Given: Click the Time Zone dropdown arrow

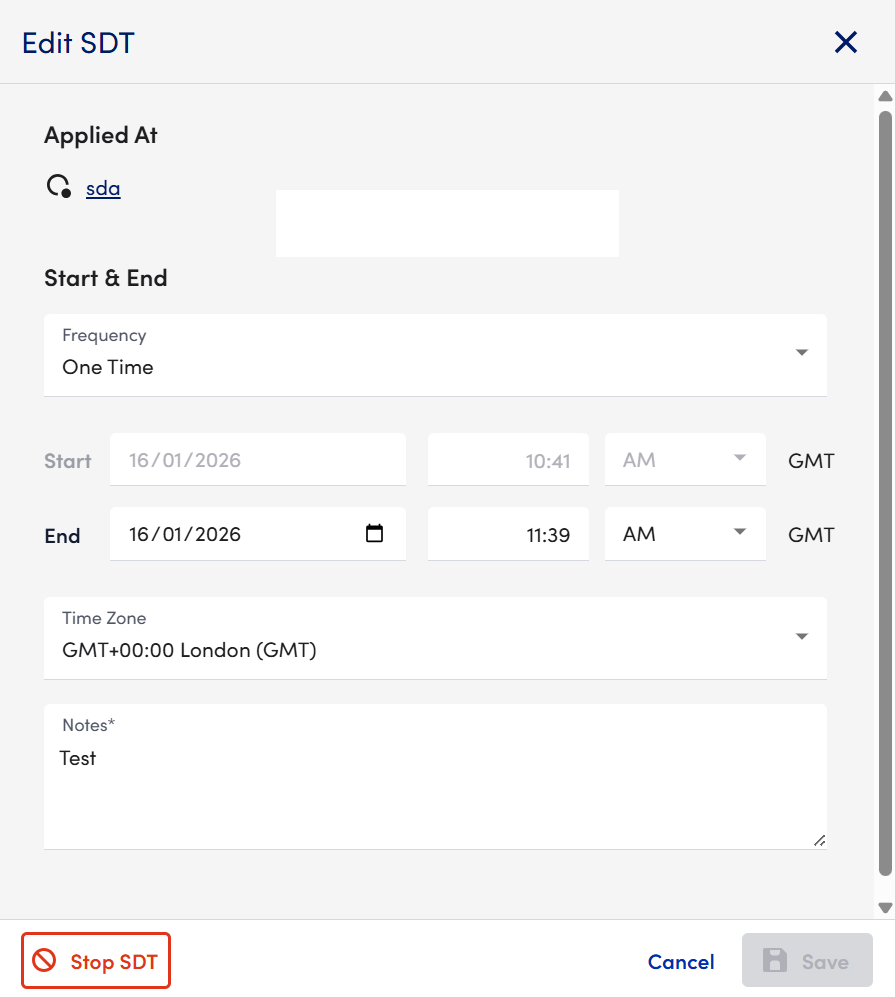Looking at the screenshot, I should pos(801,637).
